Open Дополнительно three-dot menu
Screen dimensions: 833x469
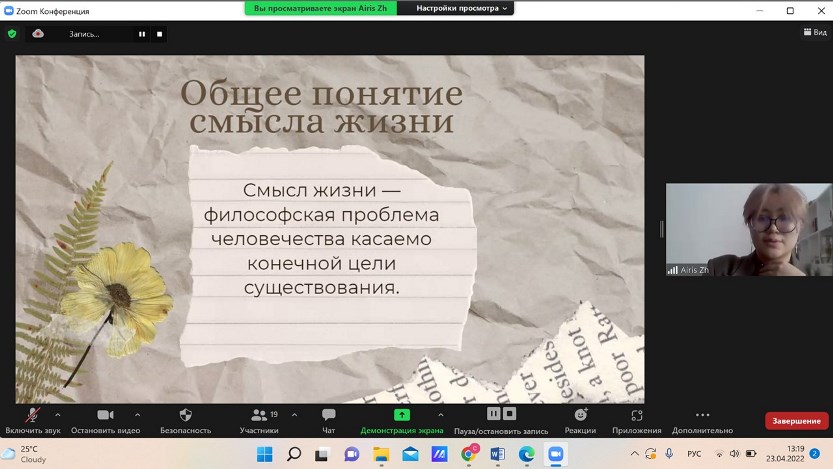[702, 415]
